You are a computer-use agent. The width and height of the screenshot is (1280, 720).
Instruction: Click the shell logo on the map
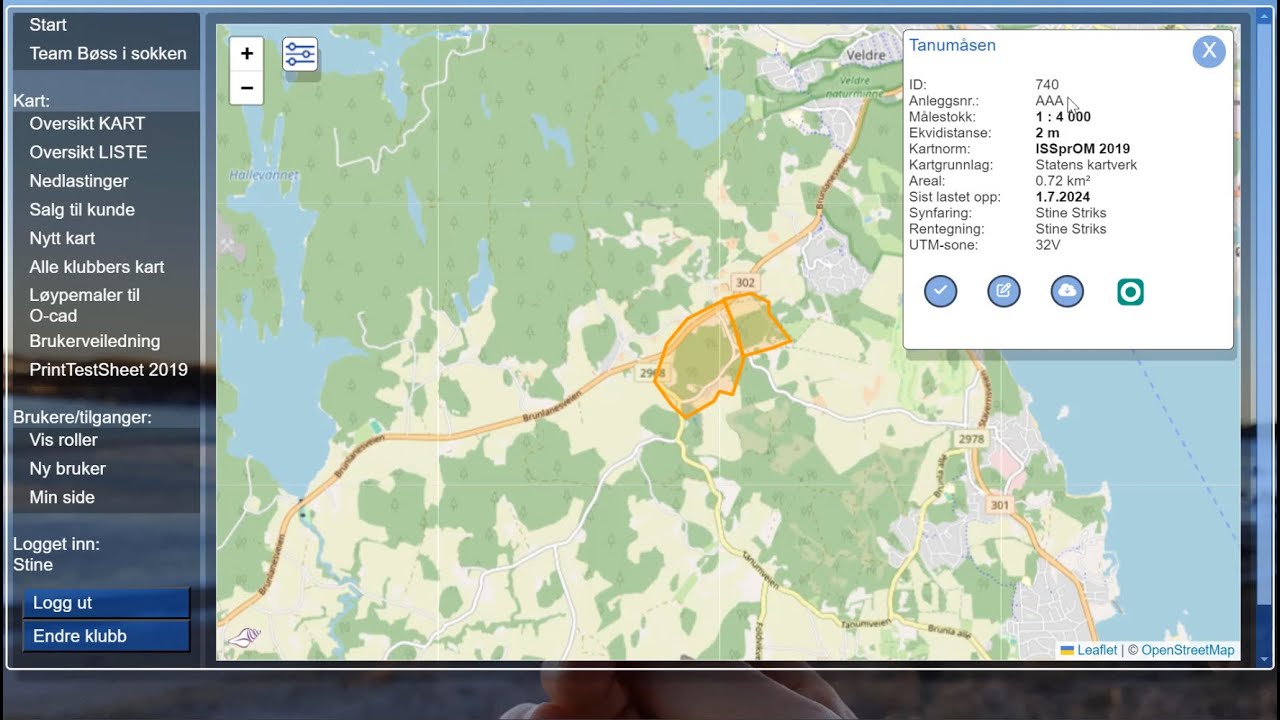point(244,638)
